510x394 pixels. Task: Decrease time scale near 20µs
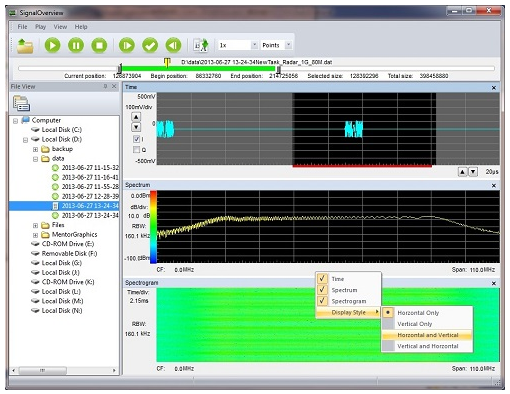coord(473,172)
